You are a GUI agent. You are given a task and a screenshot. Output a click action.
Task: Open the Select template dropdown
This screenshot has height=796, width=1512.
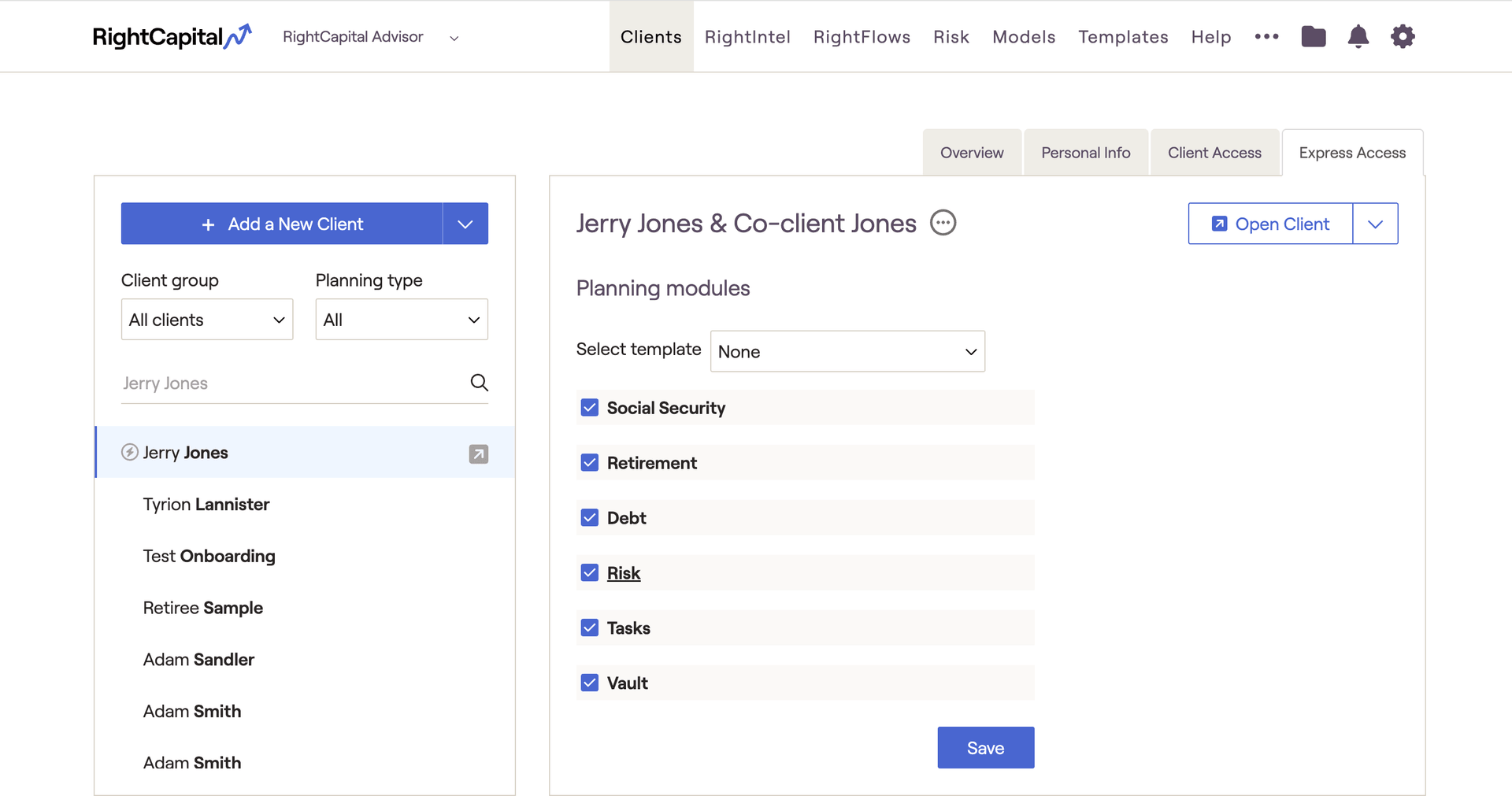(x=847, y=351)
